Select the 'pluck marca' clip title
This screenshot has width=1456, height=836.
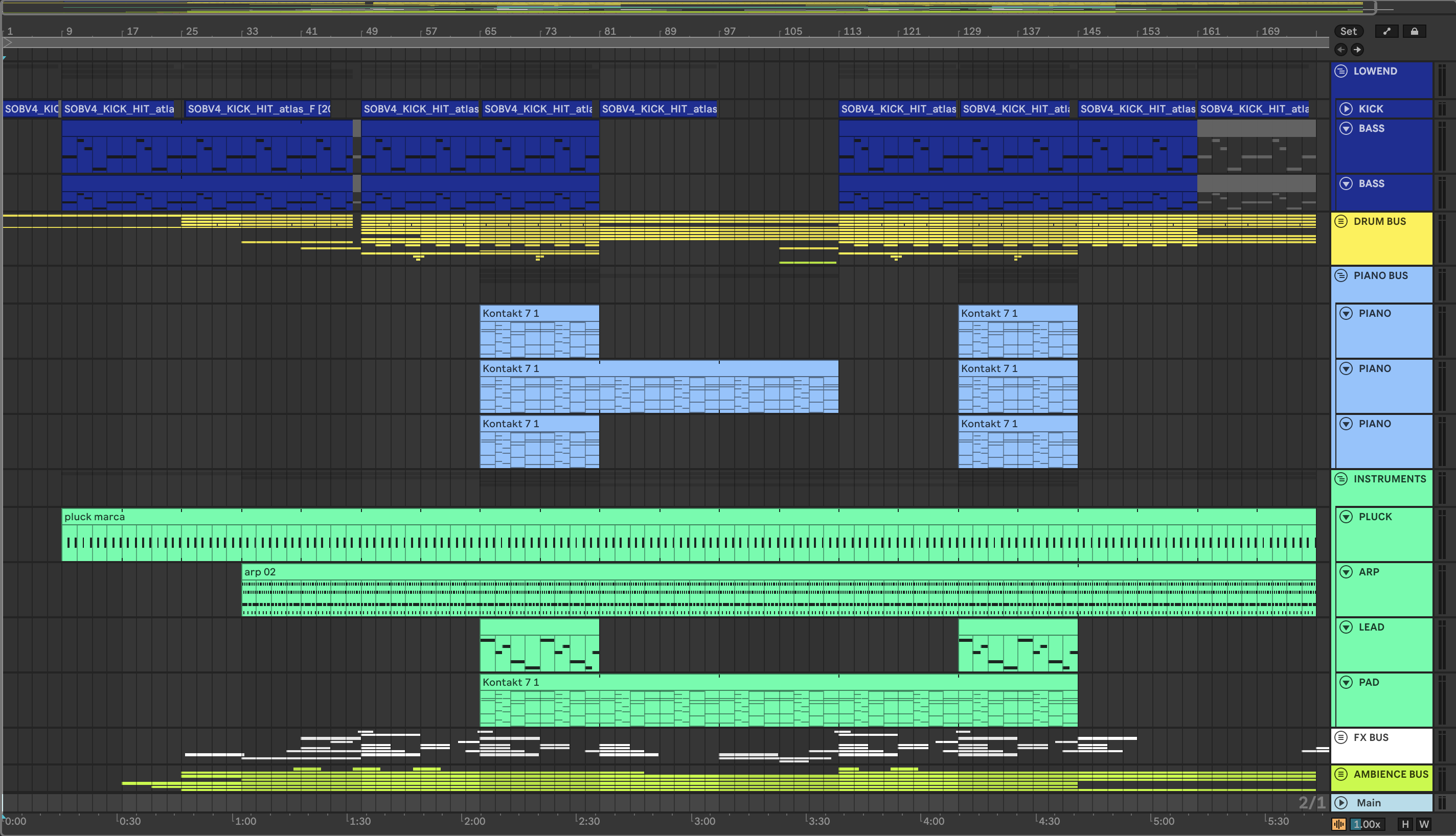[x=95, y=517]
